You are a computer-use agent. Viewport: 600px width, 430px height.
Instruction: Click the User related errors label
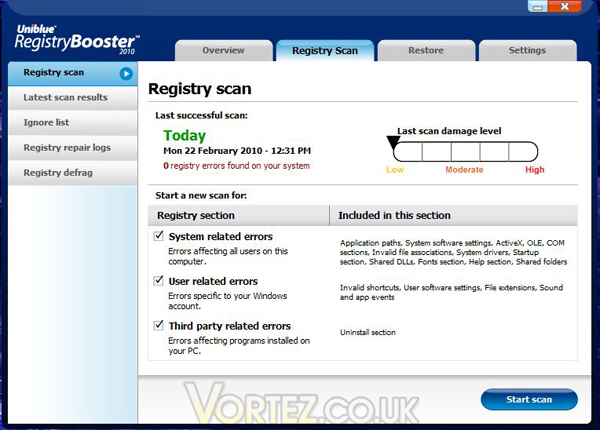[213, 281]
